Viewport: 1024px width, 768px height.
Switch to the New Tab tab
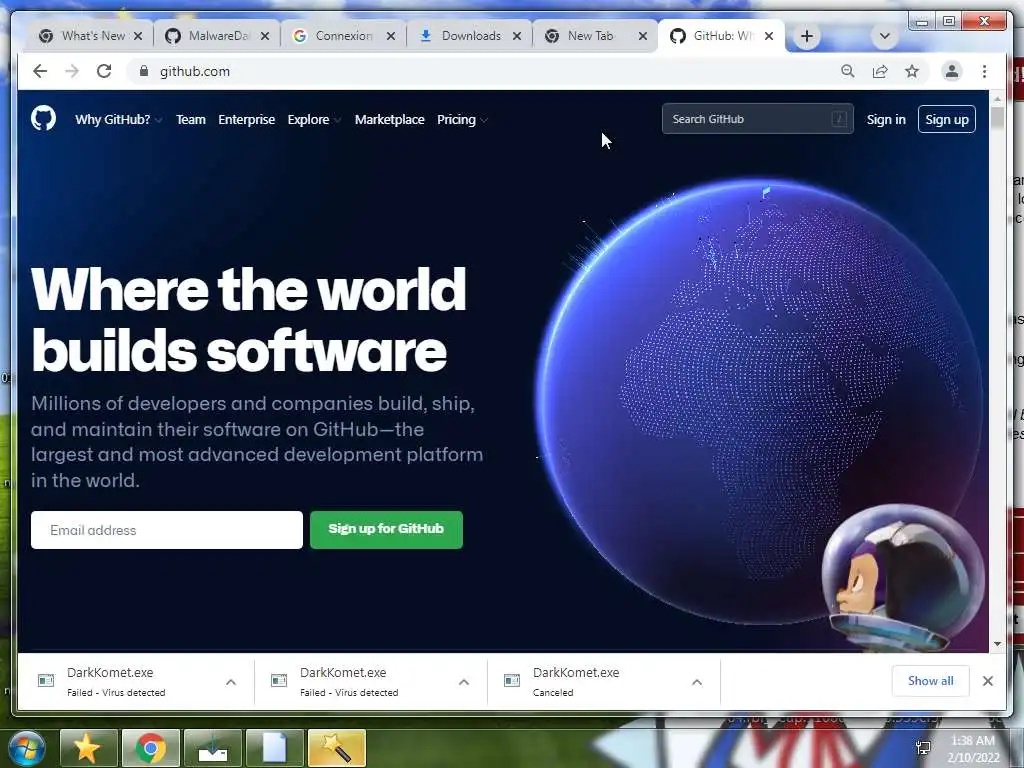coord(589,36)
